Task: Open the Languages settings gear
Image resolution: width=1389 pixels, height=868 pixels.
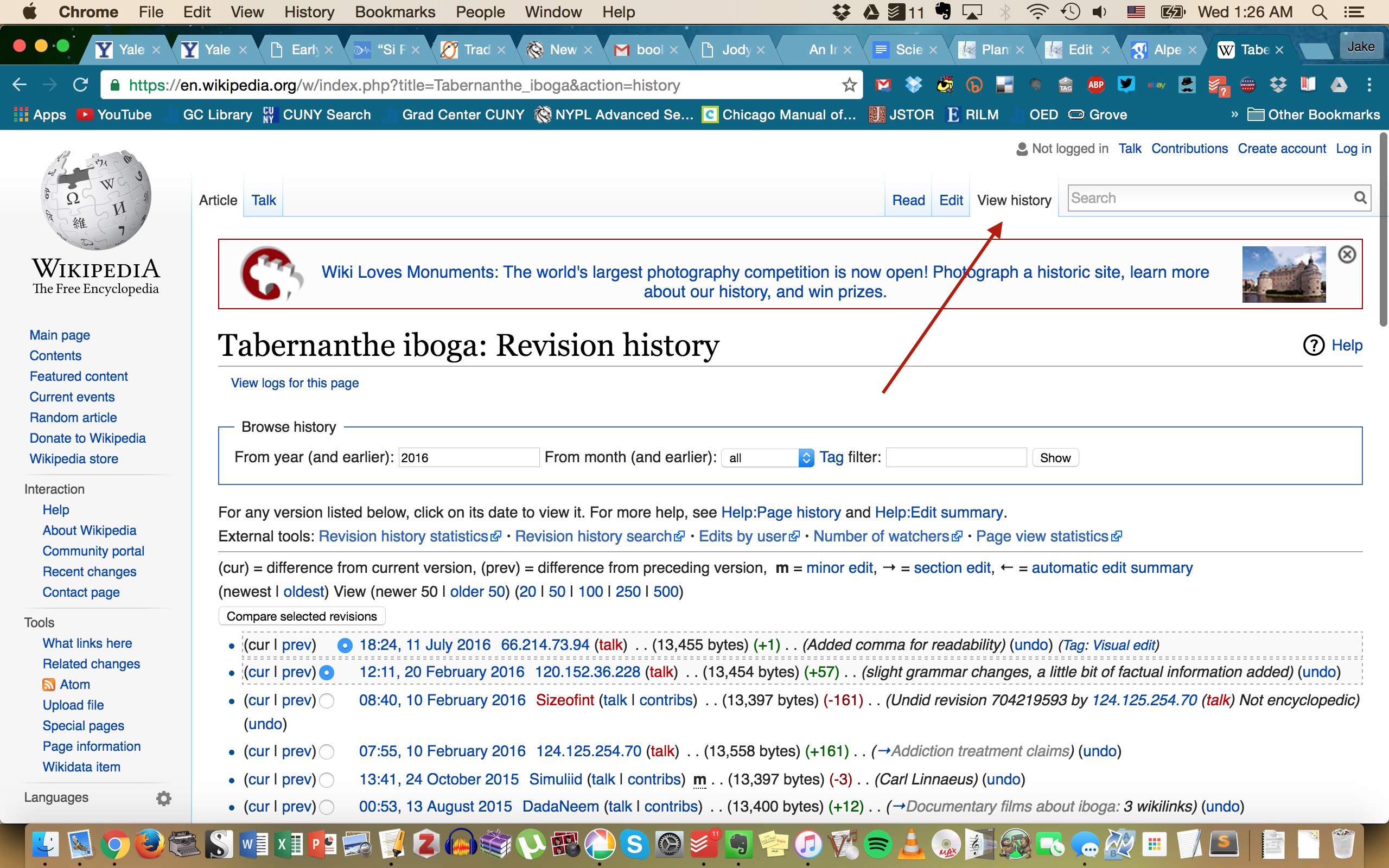Action: pyautogui.click(x=164, y=798)
